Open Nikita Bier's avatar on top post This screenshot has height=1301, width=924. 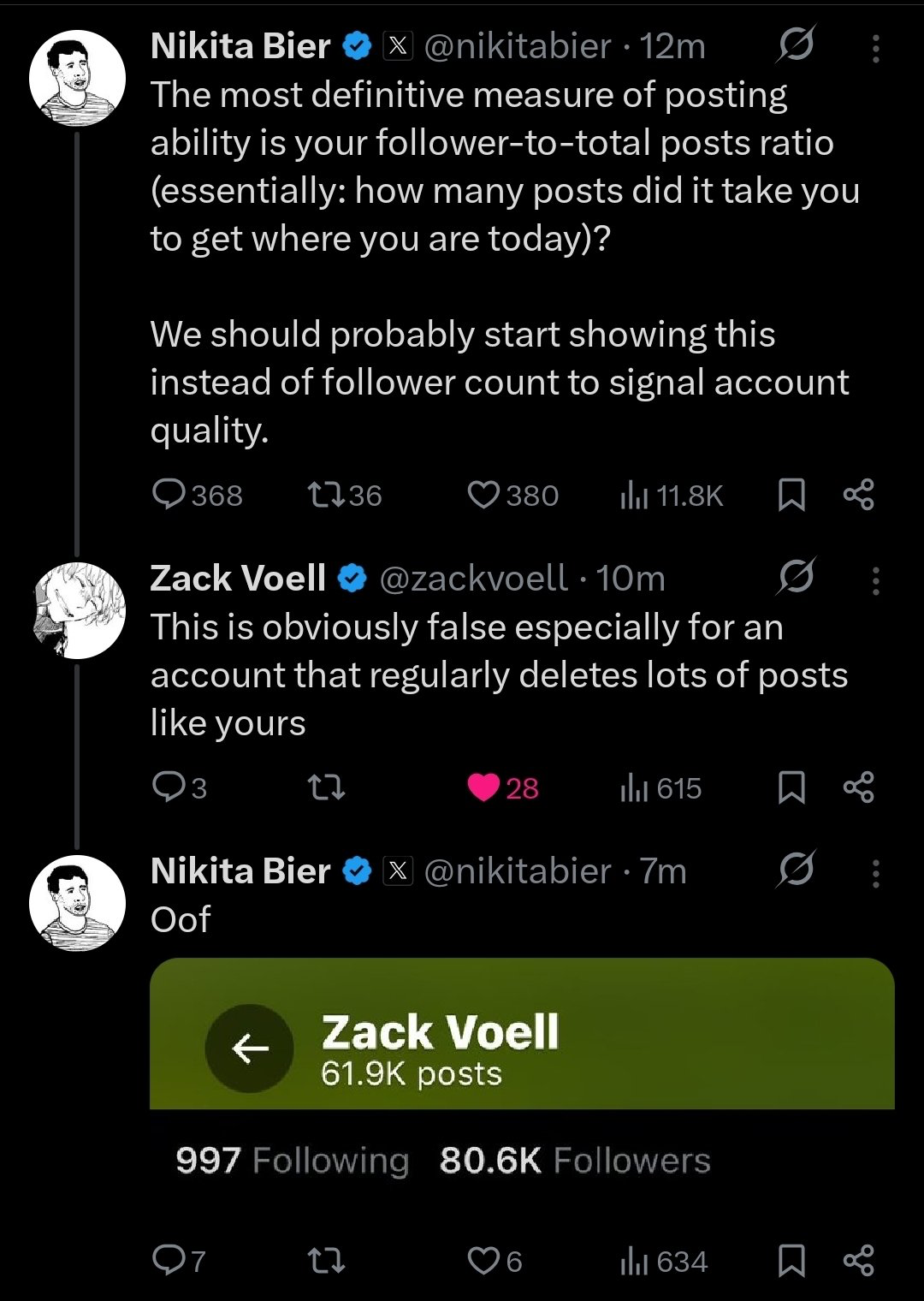click(77, 78)
